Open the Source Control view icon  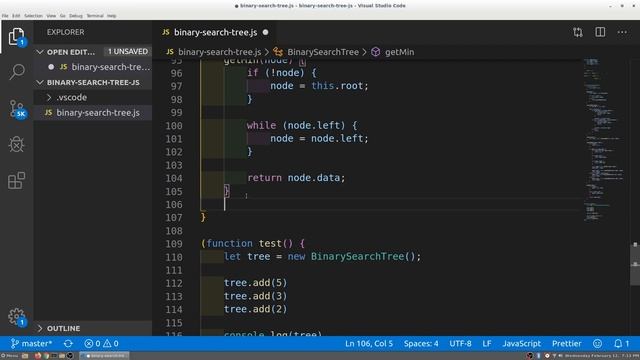coord(17,109)
